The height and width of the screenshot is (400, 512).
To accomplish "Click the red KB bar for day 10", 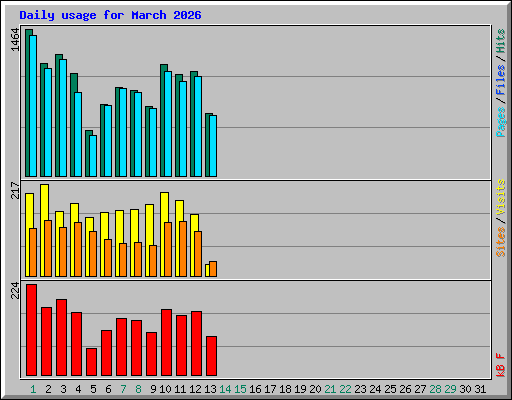I will (166, 343).
